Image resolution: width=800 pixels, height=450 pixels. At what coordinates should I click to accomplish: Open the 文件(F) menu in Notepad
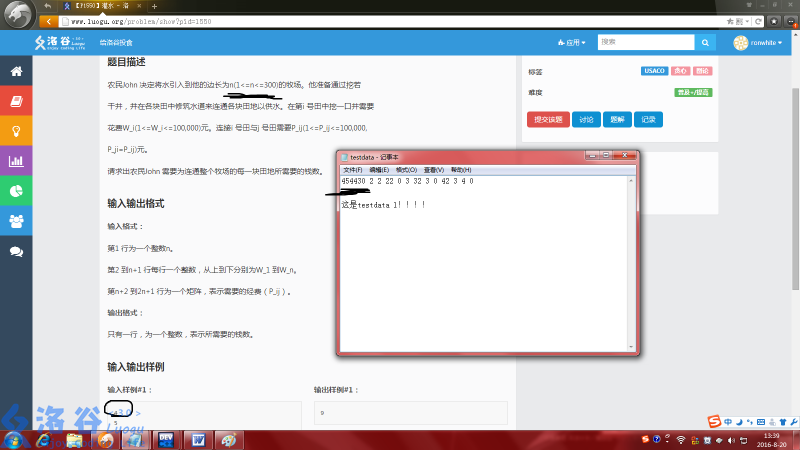click(353, 170)
